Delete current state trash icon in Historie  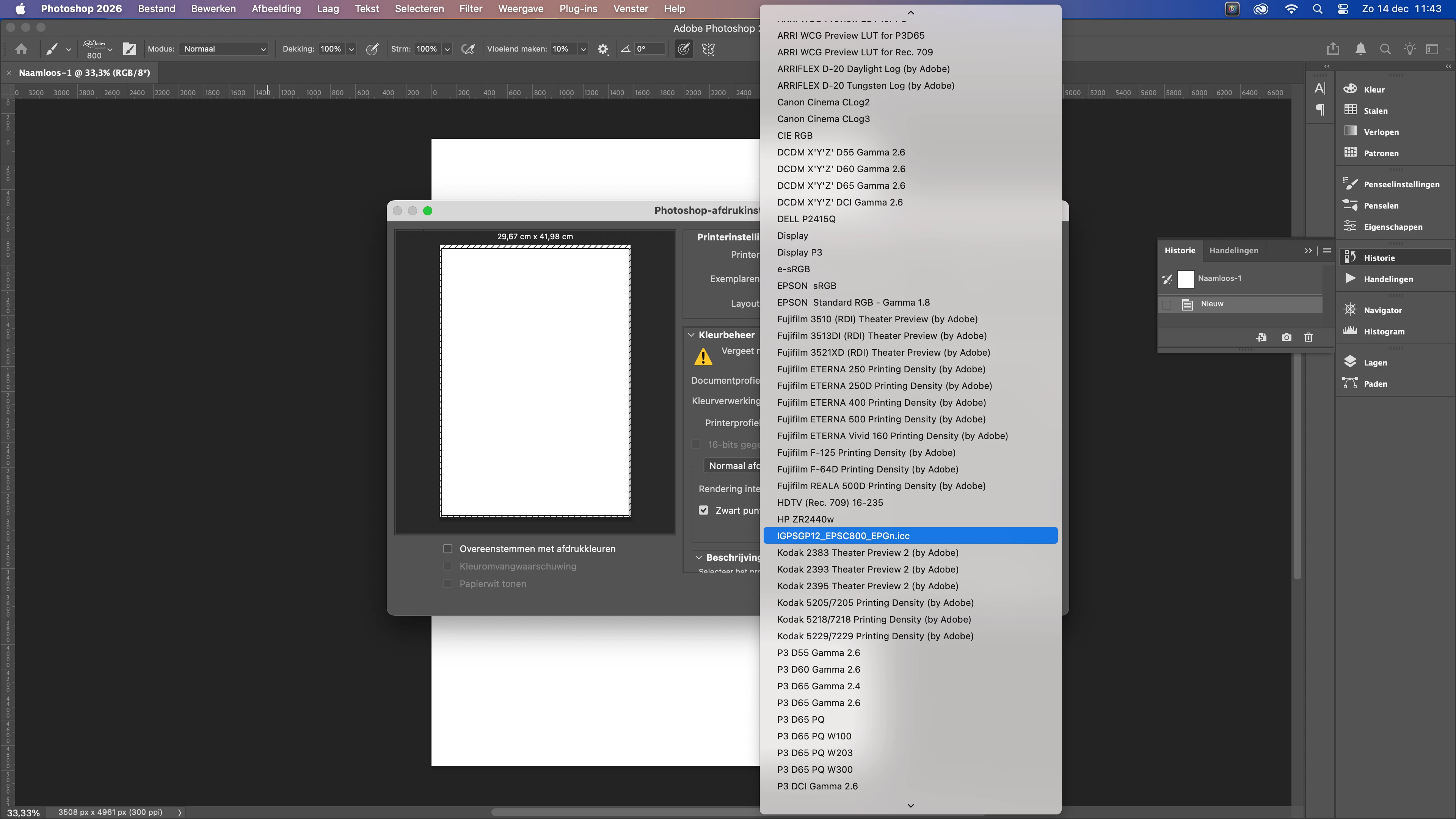point(1309,337)
